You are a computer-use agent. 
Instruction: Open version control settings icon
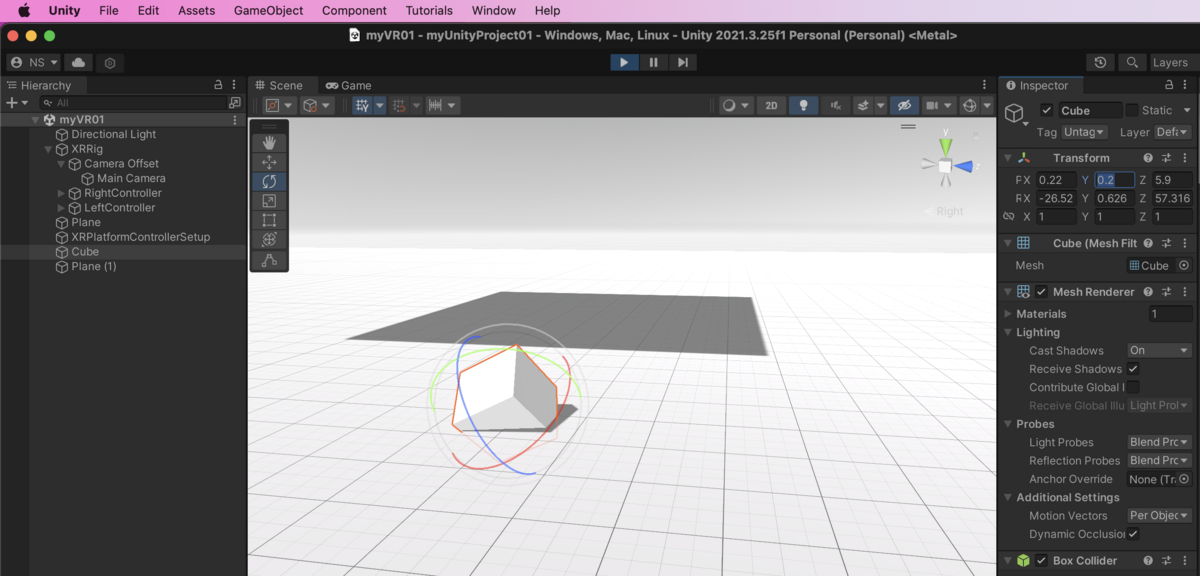(x=110, y=63)
